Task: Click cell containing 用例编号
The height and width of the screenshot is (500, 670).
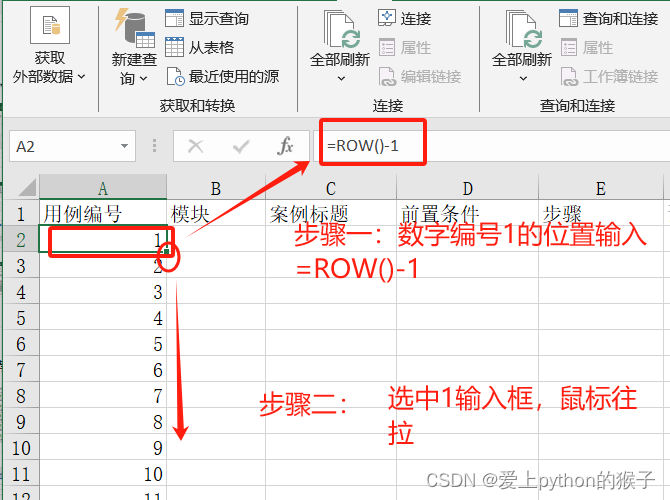Action: 103,213
